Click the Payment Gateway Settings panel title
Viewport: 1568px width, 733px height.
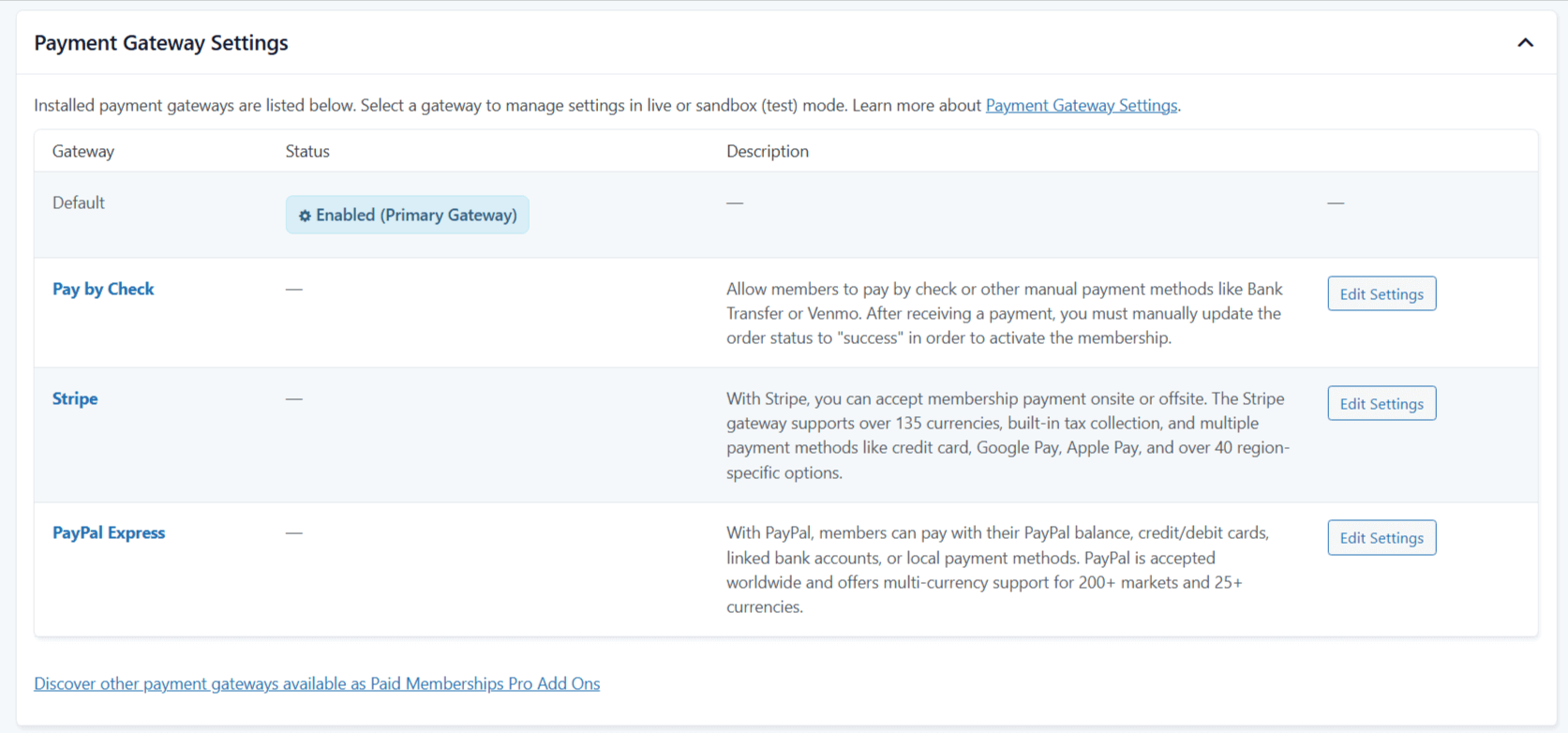pos(161,43)
